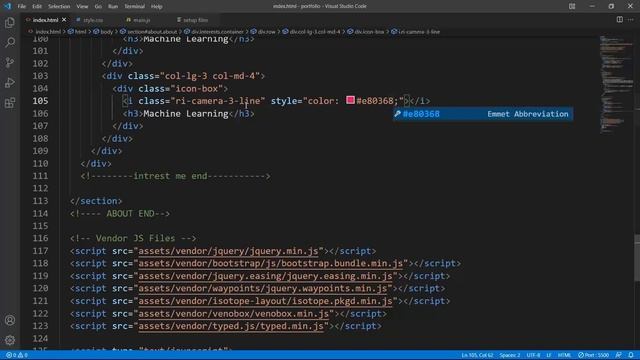The image size is (640, 360).
Task: Click the Port : 5500 live server button
Action: [593, 355]
